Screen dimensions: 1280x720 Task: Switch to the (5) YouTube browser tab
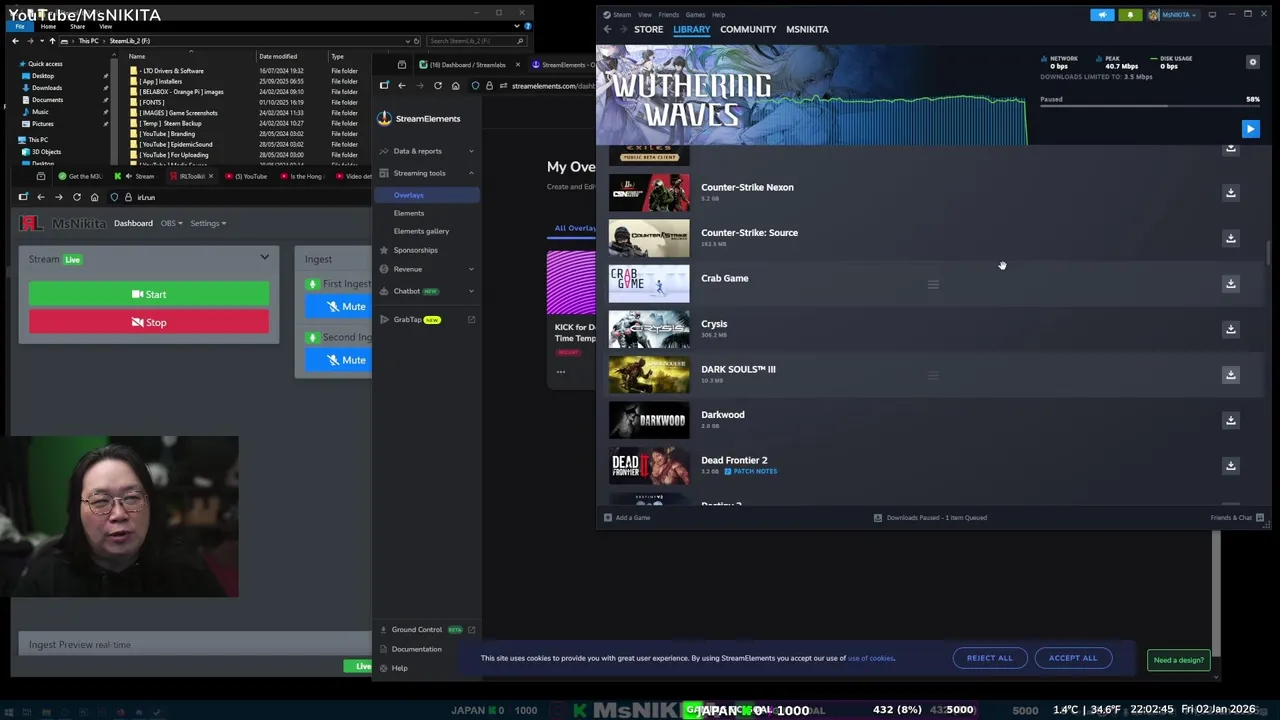click(246, 176)
